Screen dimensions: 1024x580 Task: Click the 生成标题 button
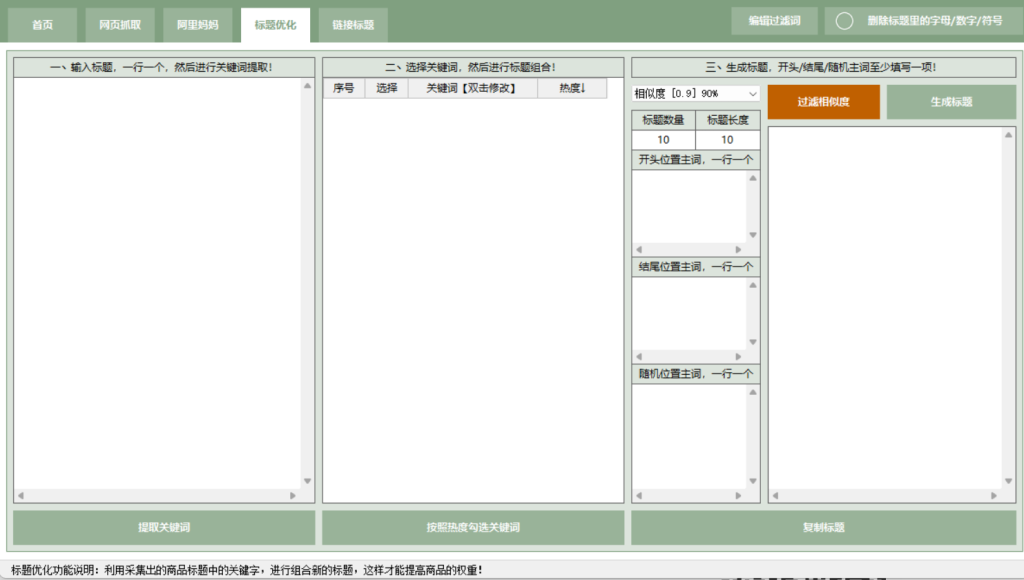pos(951,102)
